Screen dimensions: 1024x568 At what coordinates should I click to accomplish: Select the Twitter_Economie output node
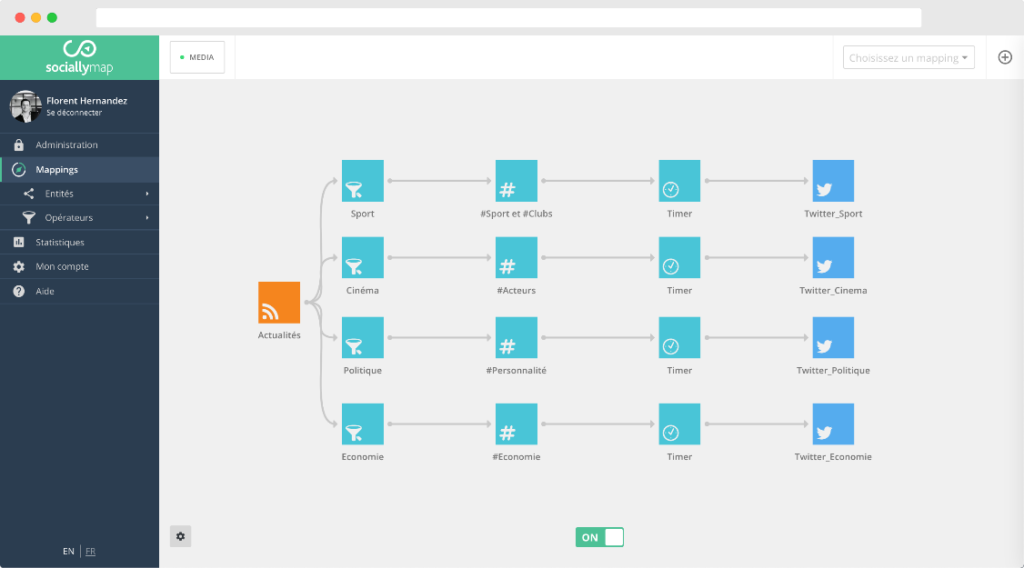[833, 424]
